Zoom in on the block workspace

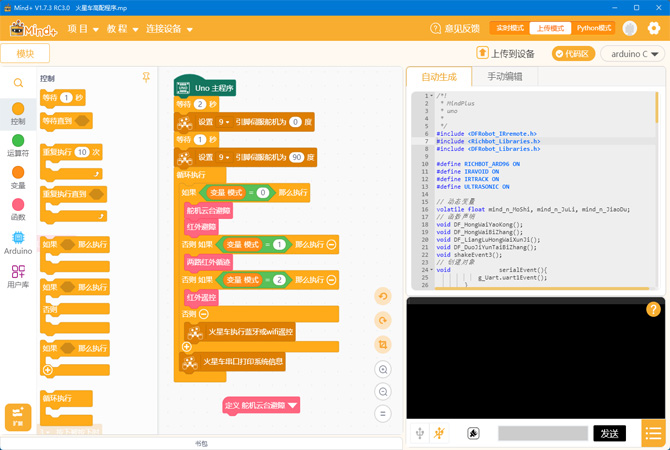383,369
